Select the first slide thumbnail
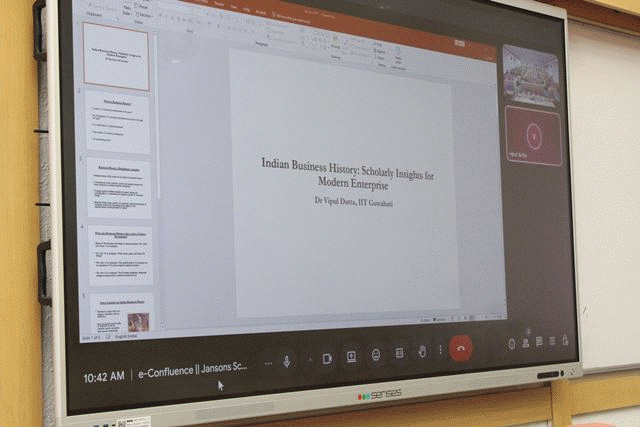Screen dimensions: 640x427 click(116, 56)
